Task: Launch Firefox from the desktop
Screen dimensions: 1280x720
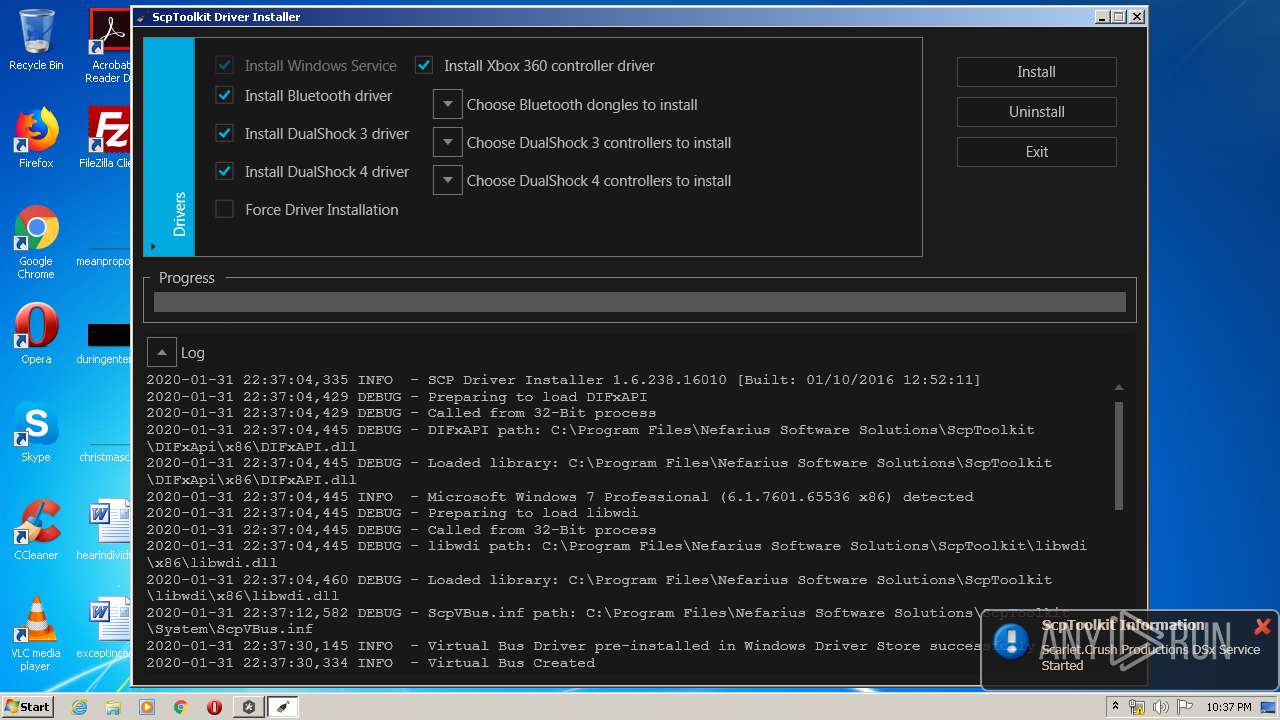Action: (x=36, y=138)
